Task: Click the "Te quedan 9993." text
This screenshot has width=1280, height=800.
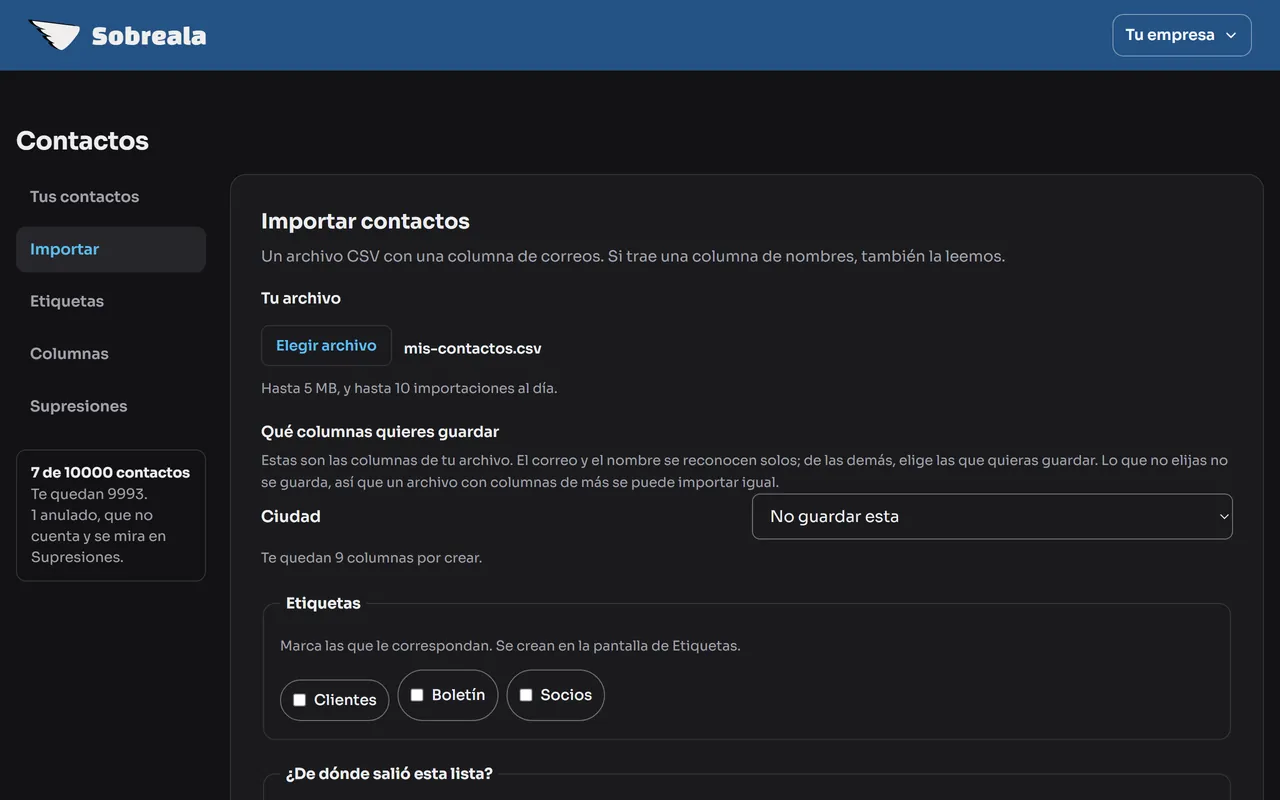Action: pyautogui.click(x=89, y=494)
